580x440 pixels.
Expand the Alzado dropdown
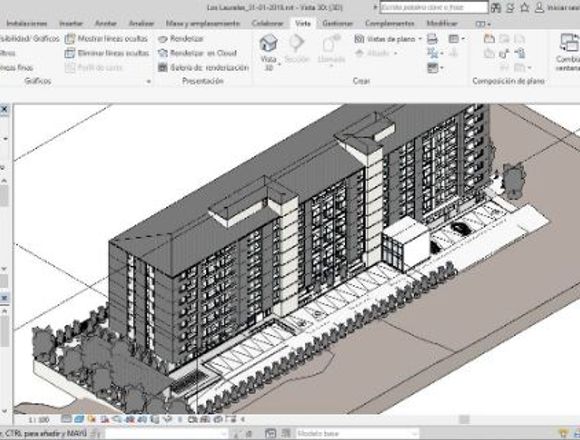coord(395,54)
